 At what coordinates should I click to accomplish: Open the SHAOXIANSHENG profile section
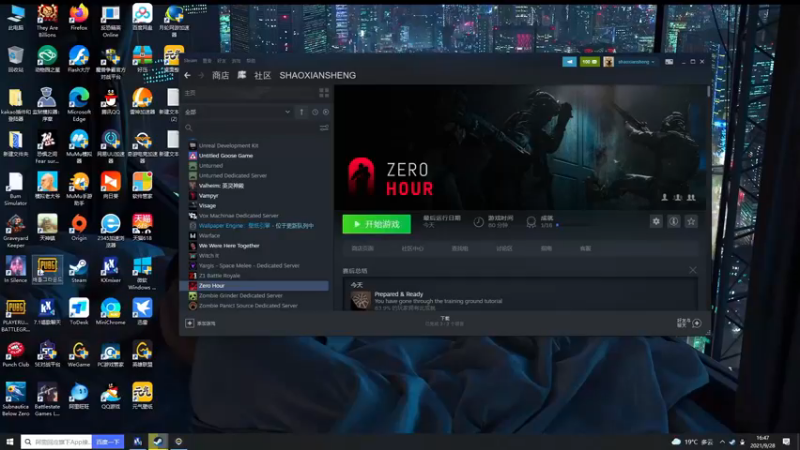(317, 76)
